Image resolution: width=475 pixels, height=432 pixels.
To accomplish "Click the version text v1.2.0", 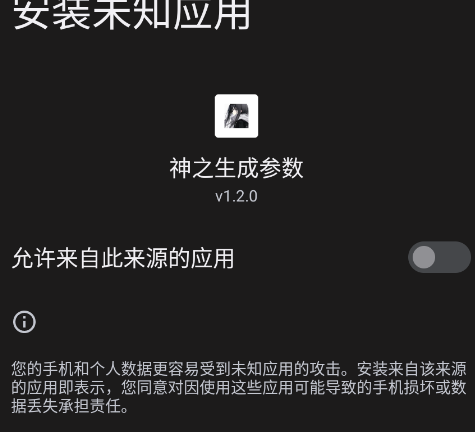I will 236,196.
